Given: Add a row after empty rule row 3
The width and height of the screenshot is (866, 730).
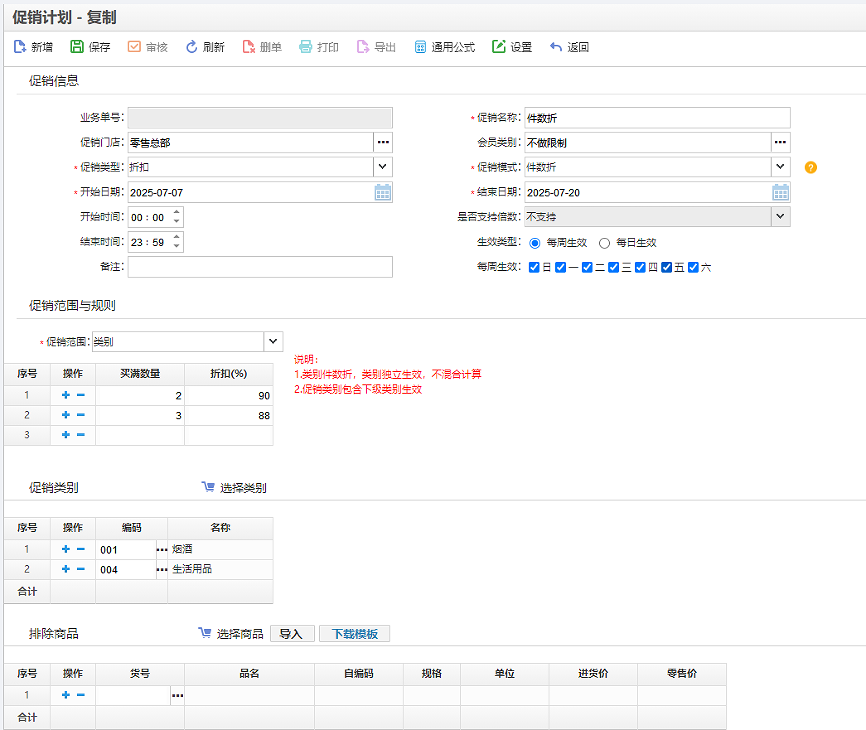Looking at the screenshot, I should (x=66, y=435).
